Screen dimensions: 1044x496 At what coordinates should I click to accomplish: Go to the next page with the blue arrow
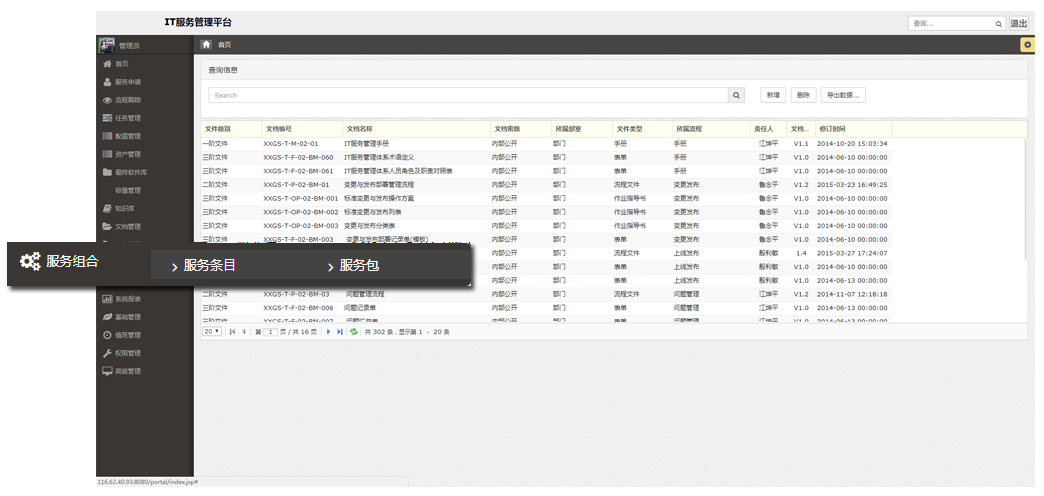328,331
